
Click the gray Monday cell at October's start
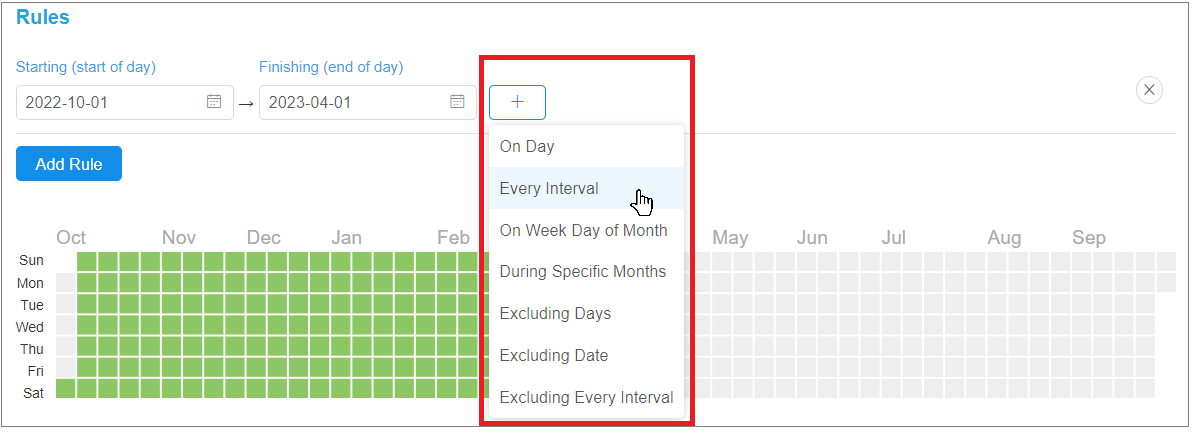[x=66, y=282]
